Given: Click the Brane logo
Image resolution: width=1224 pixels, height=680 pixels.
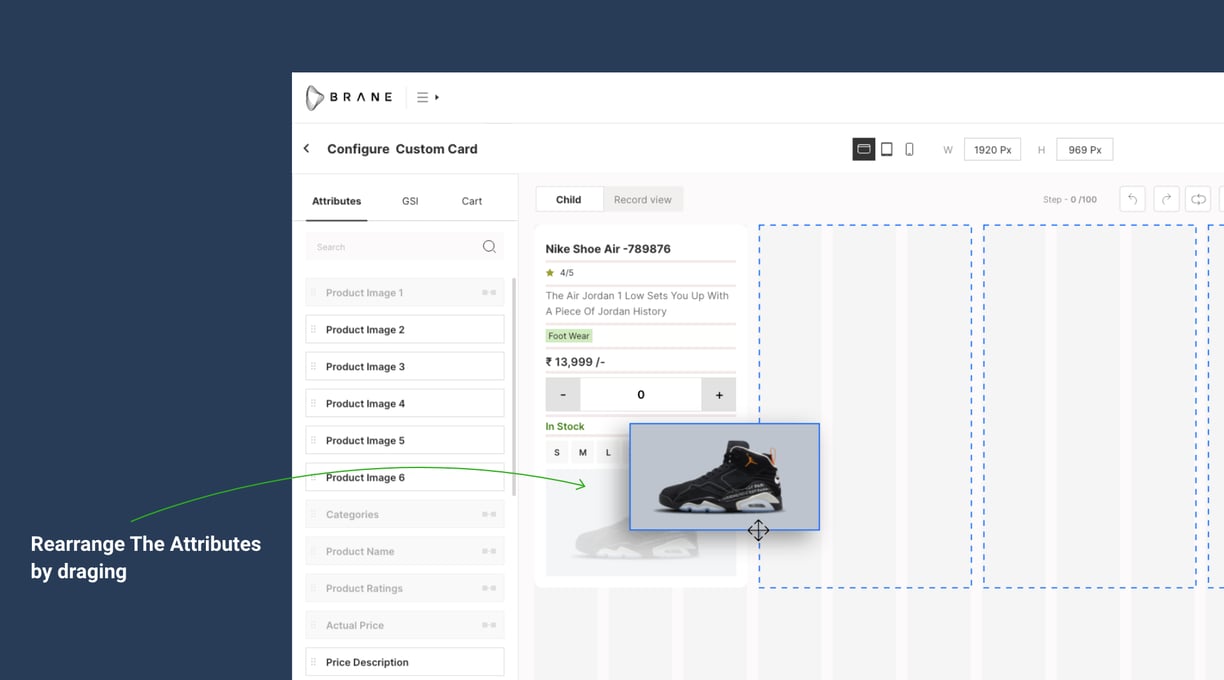Looking at the screenshot, I should (x=349, y=97).
